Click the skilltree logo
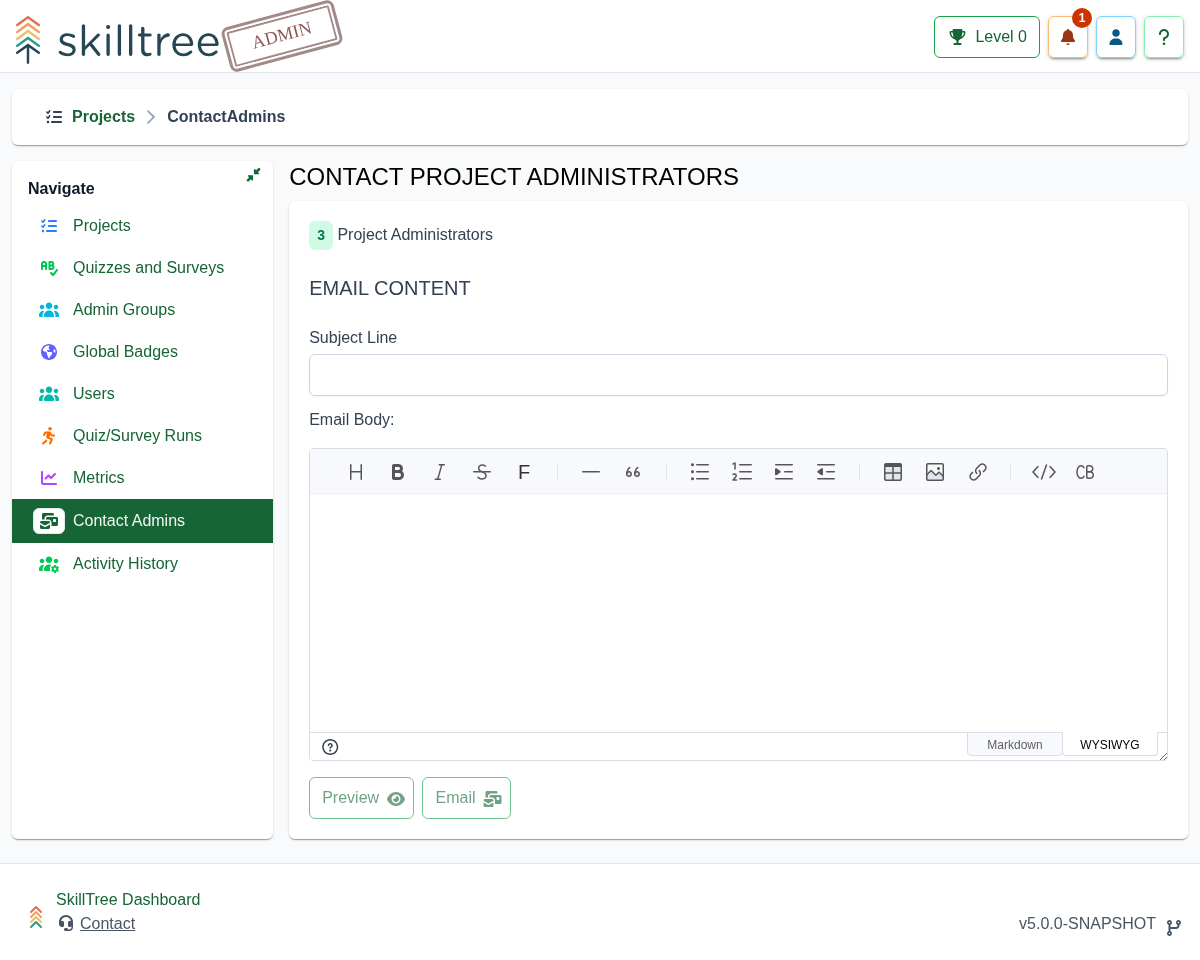 [x=118, y=40]
